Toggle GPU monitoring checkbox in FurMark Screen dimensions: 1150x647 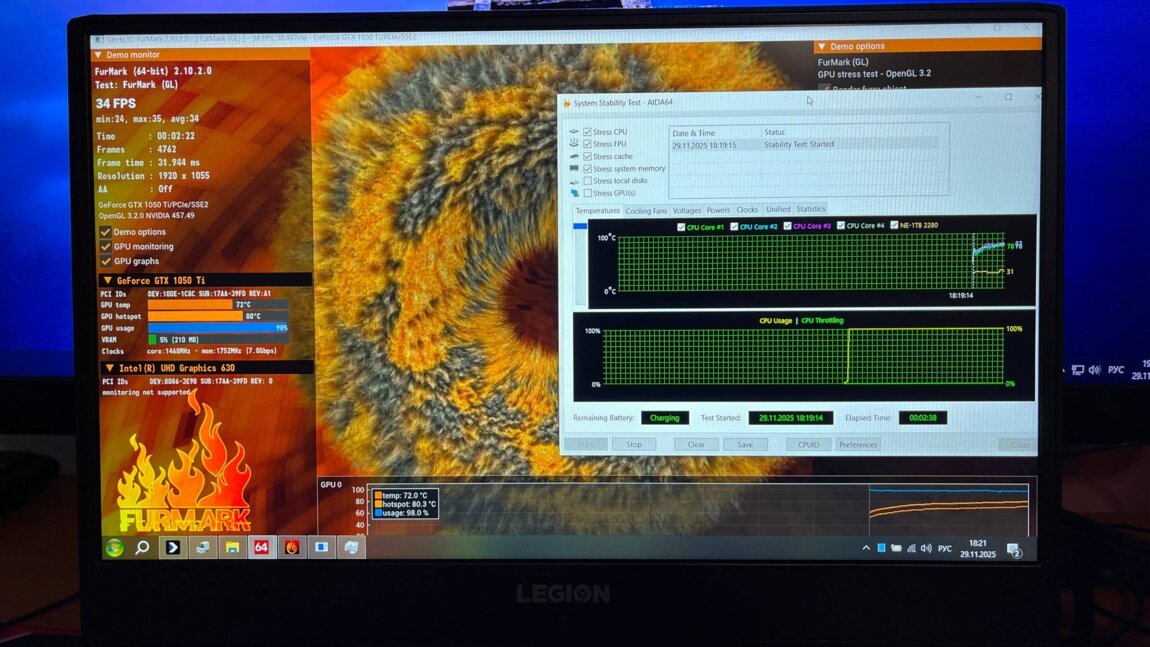pyautogui.click(x=105, y=246)
